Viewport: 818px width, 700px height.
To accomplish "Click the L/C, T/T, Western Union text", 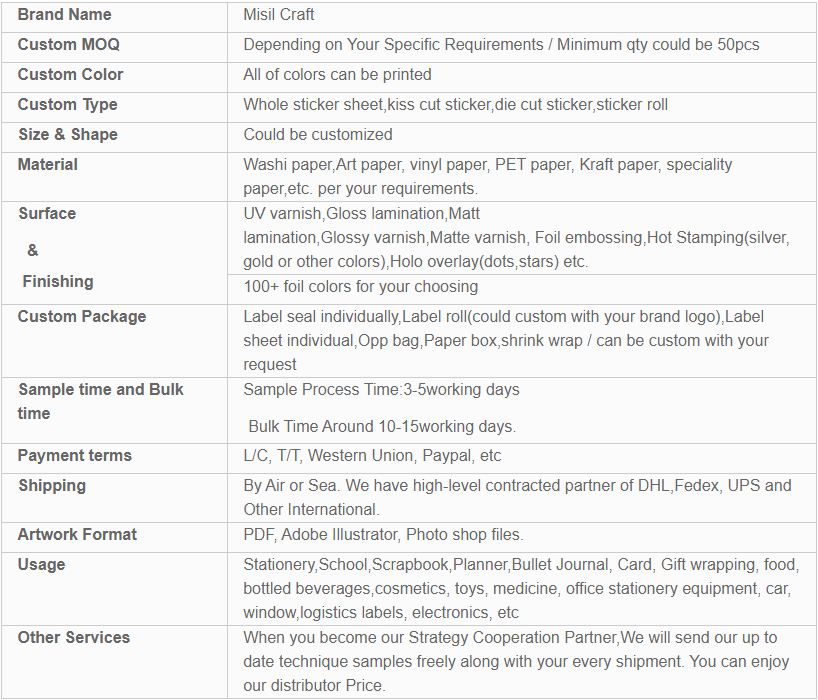I will pos(372,456).
